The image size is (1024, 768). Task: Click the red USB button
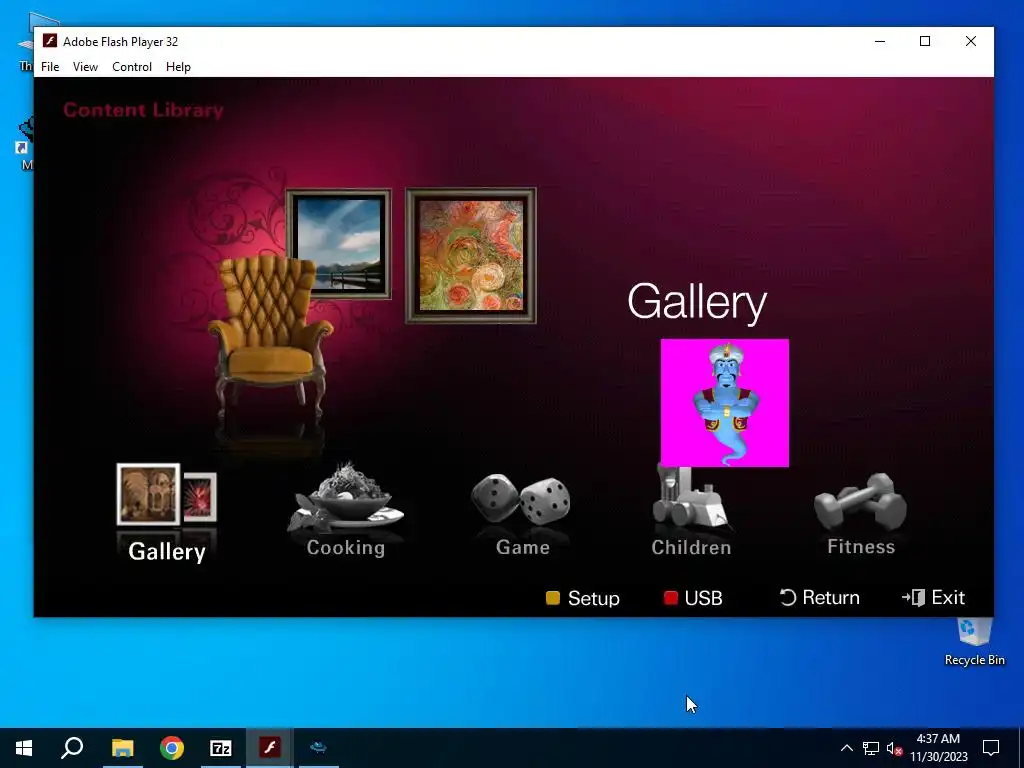[x=693, y=598]
